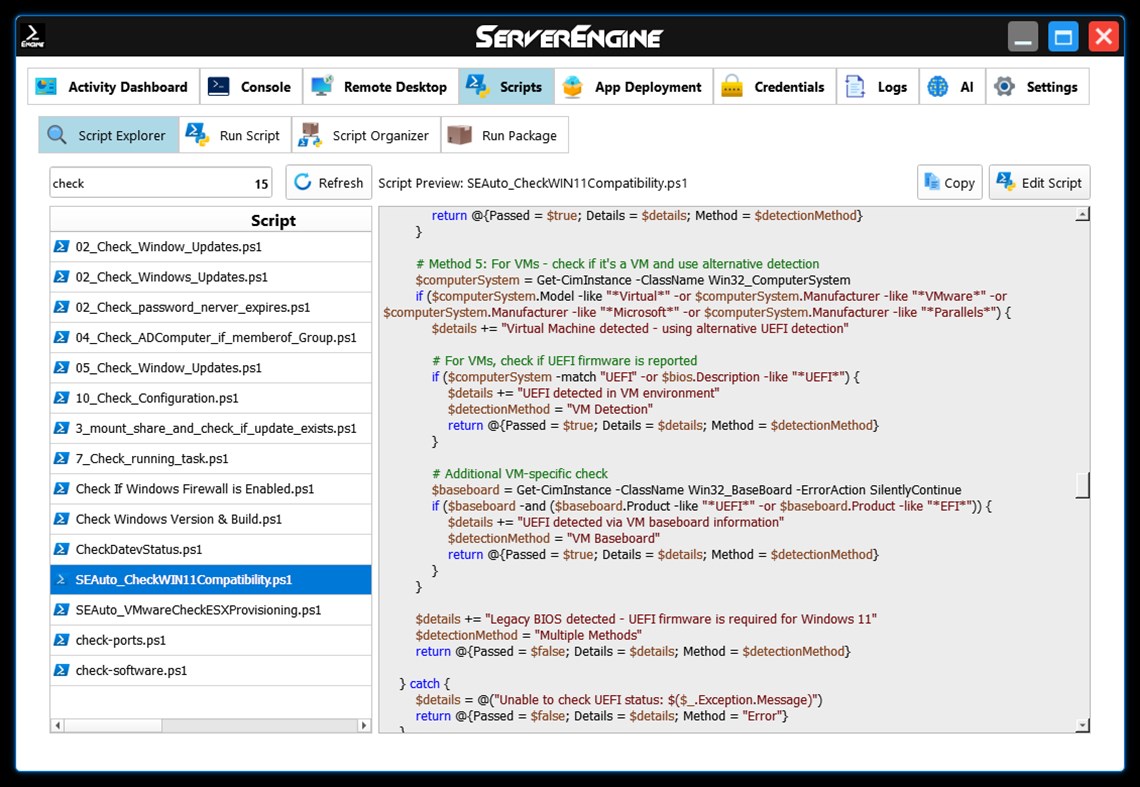Click the Copy button above the preview
The height and width of the screenshot is (787, 1140).
pyautogui.click(x=949, y=182)
